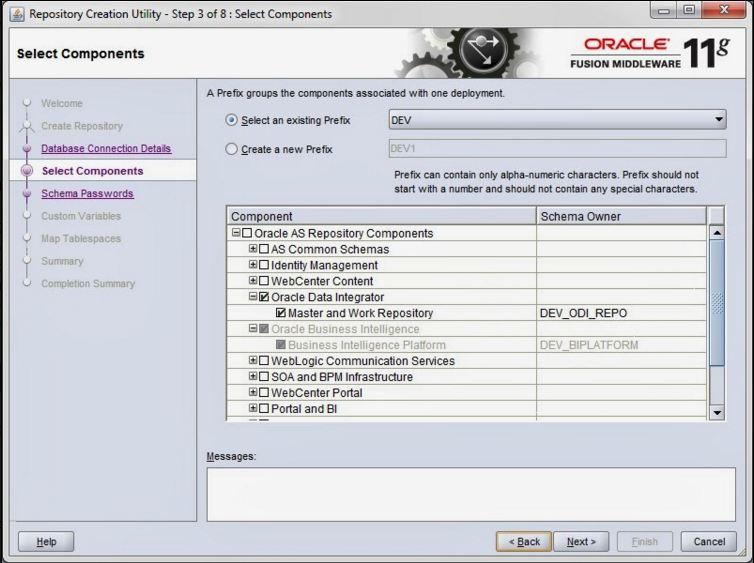This screenshot has width=754, height=563.
Task: Click the component list scroll down arrow
Action: click(x=716, y=413)
